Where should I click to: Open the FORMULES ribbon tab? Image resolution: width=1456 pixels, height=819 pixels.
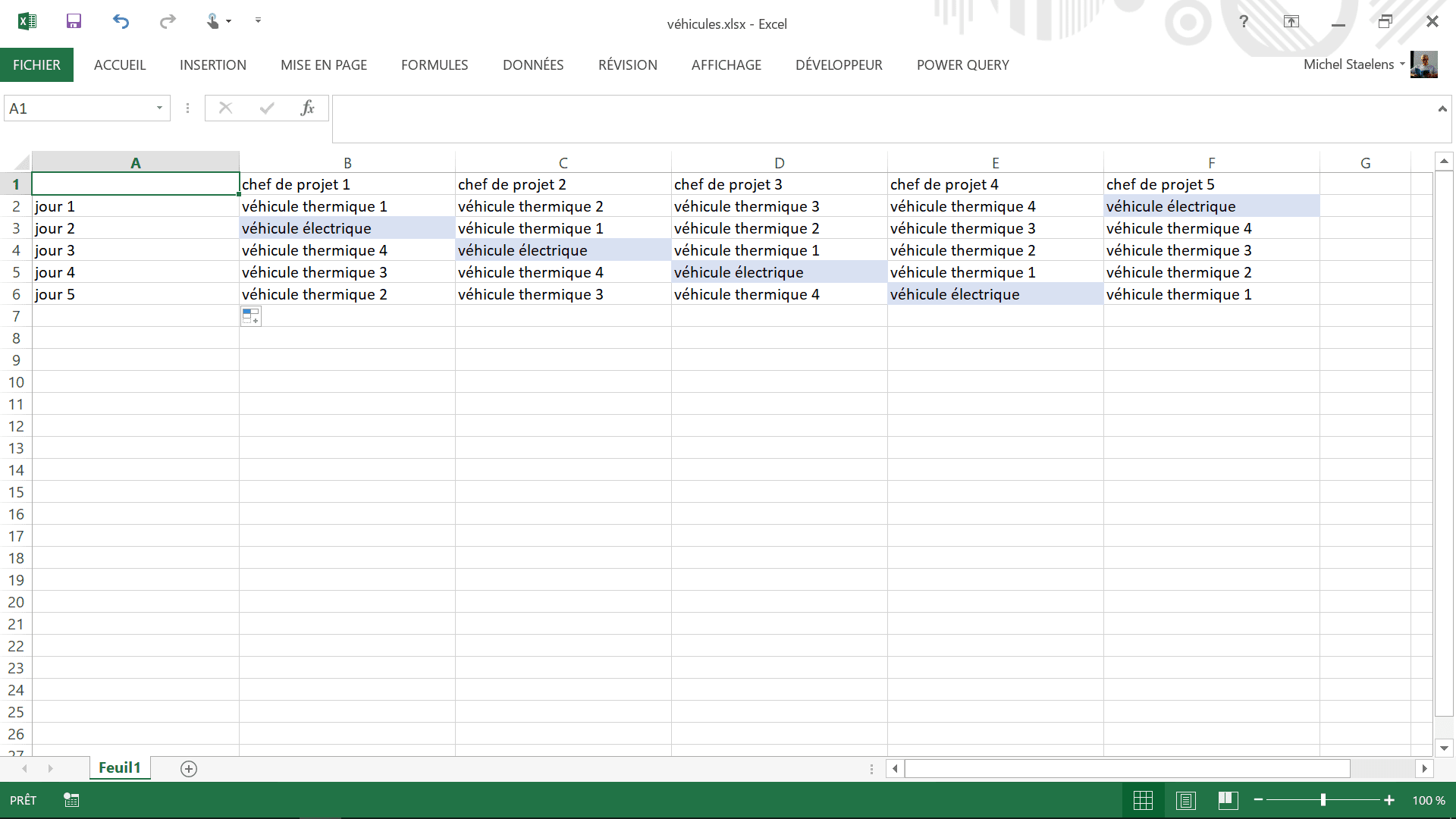tap(435, 65)
